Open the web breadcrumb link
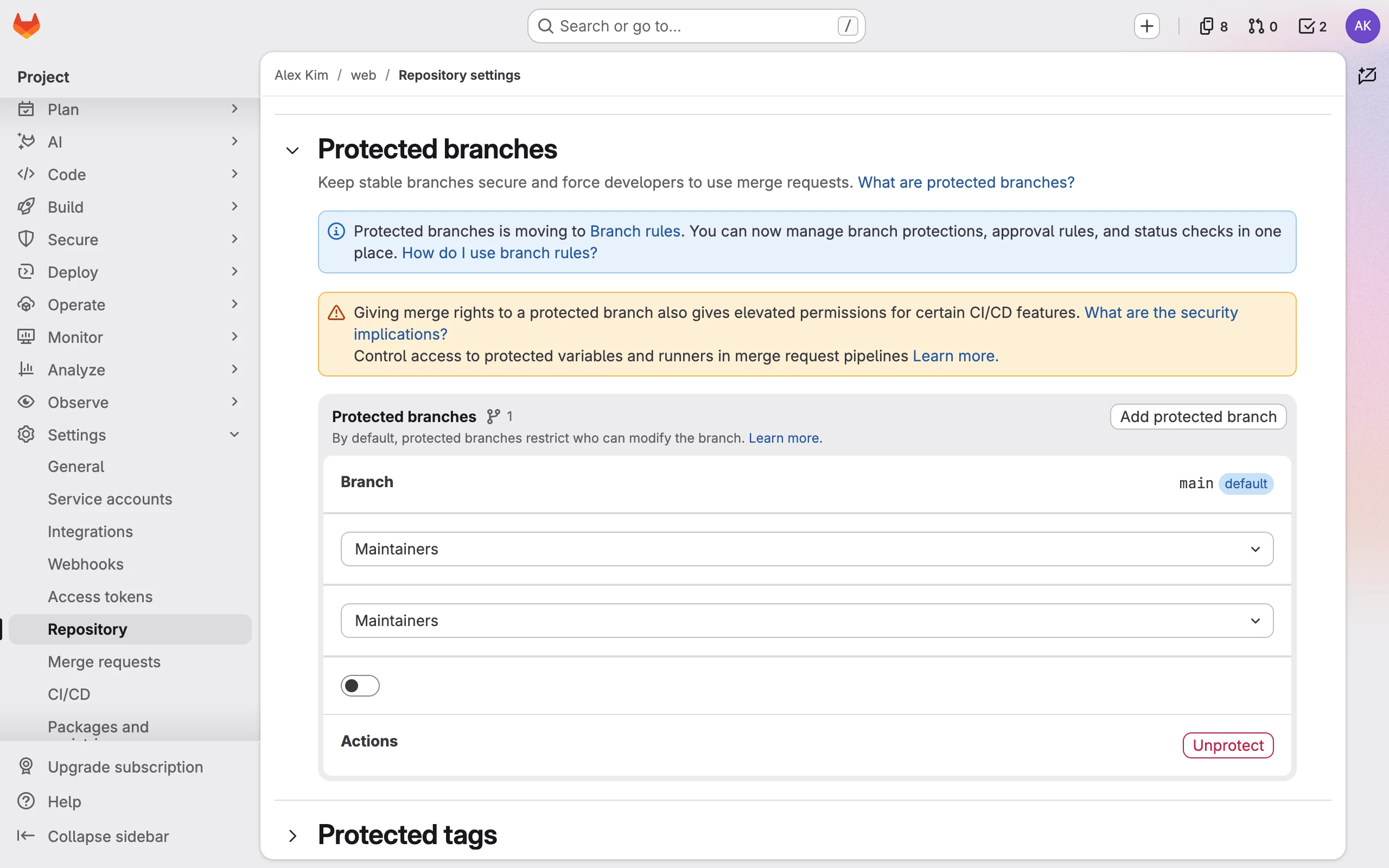 [364, 75]
